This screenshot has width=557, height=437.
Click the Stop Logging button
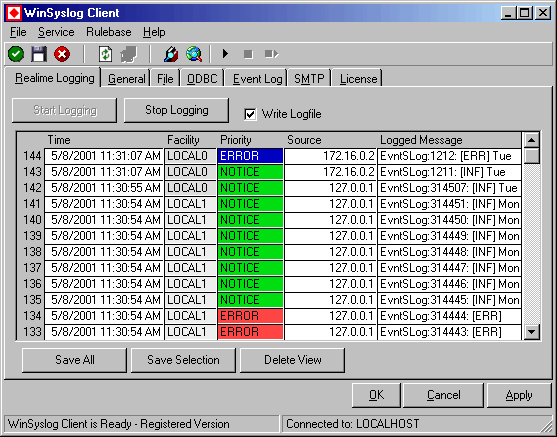[x=177, y=110]
